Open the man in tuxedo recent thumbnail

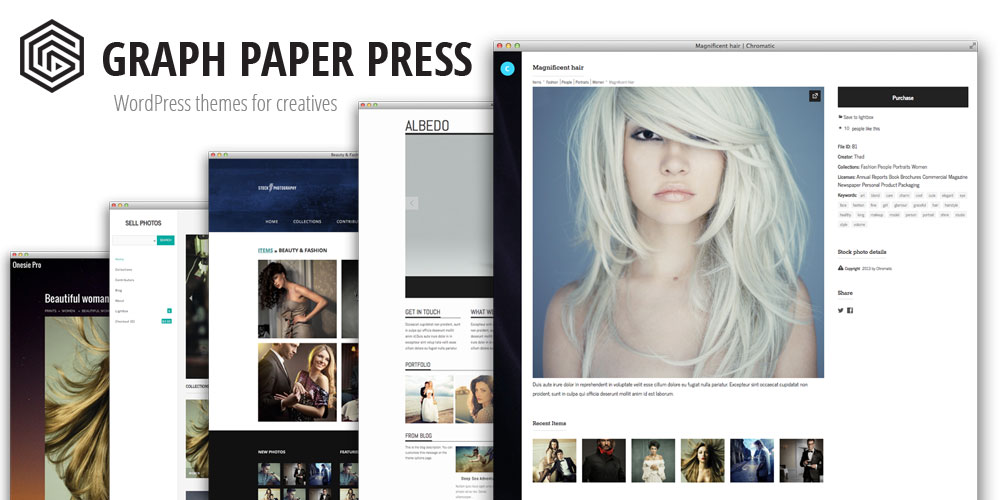coord(801,460)
